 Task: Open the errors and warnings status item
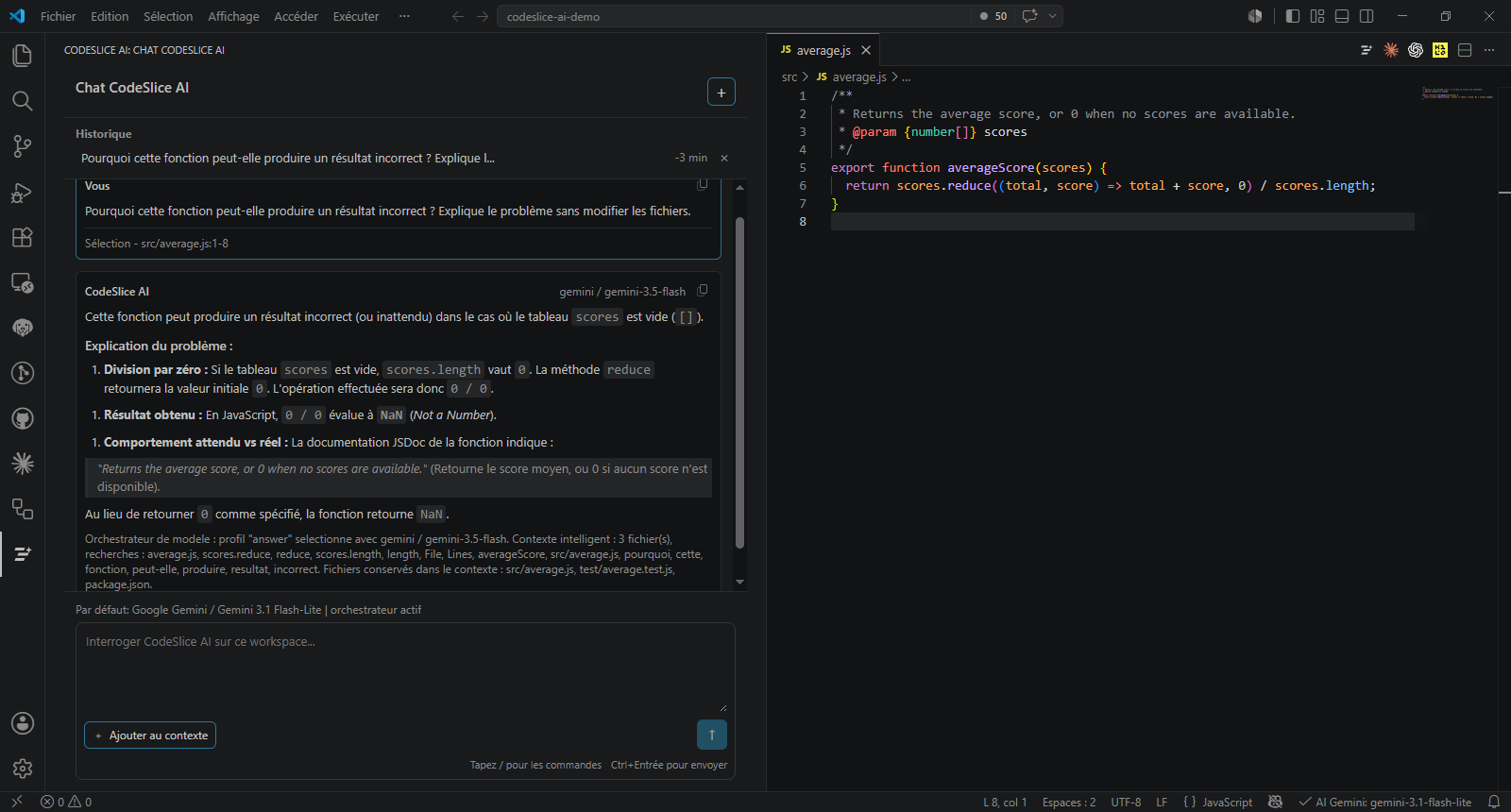coord(66,803)
